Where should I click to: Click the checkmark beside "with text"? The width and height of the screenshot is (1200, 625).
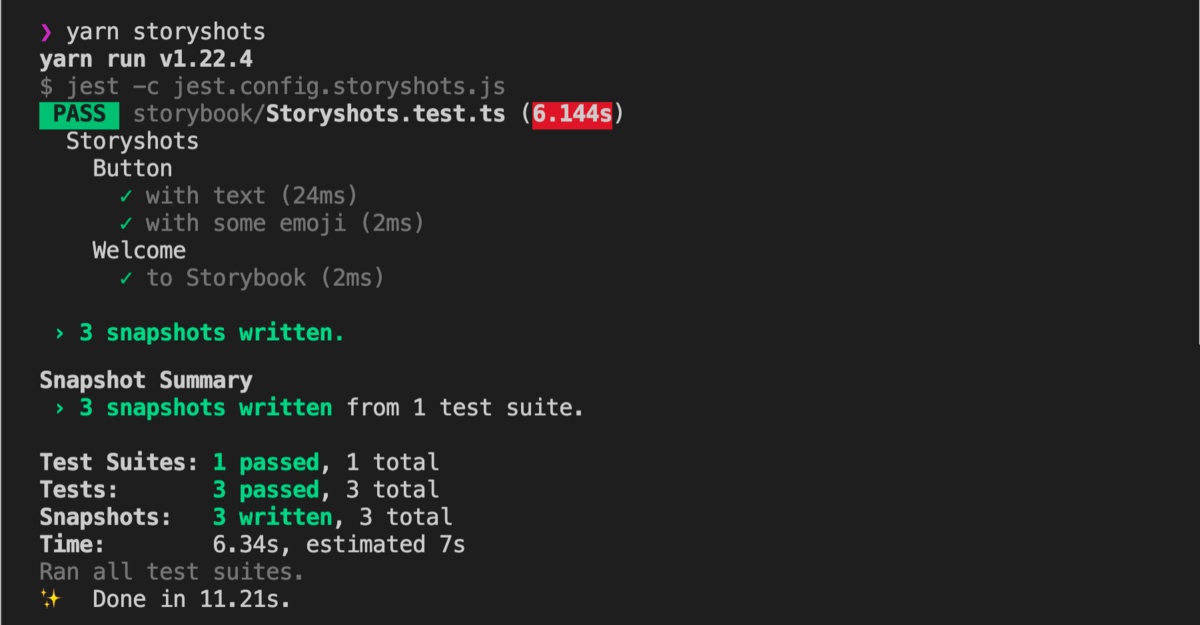126,196
